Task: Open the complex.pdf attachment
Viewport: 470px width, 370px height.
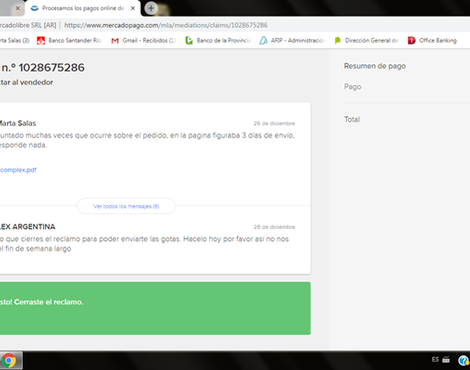Action: click(x=18, y=170)
